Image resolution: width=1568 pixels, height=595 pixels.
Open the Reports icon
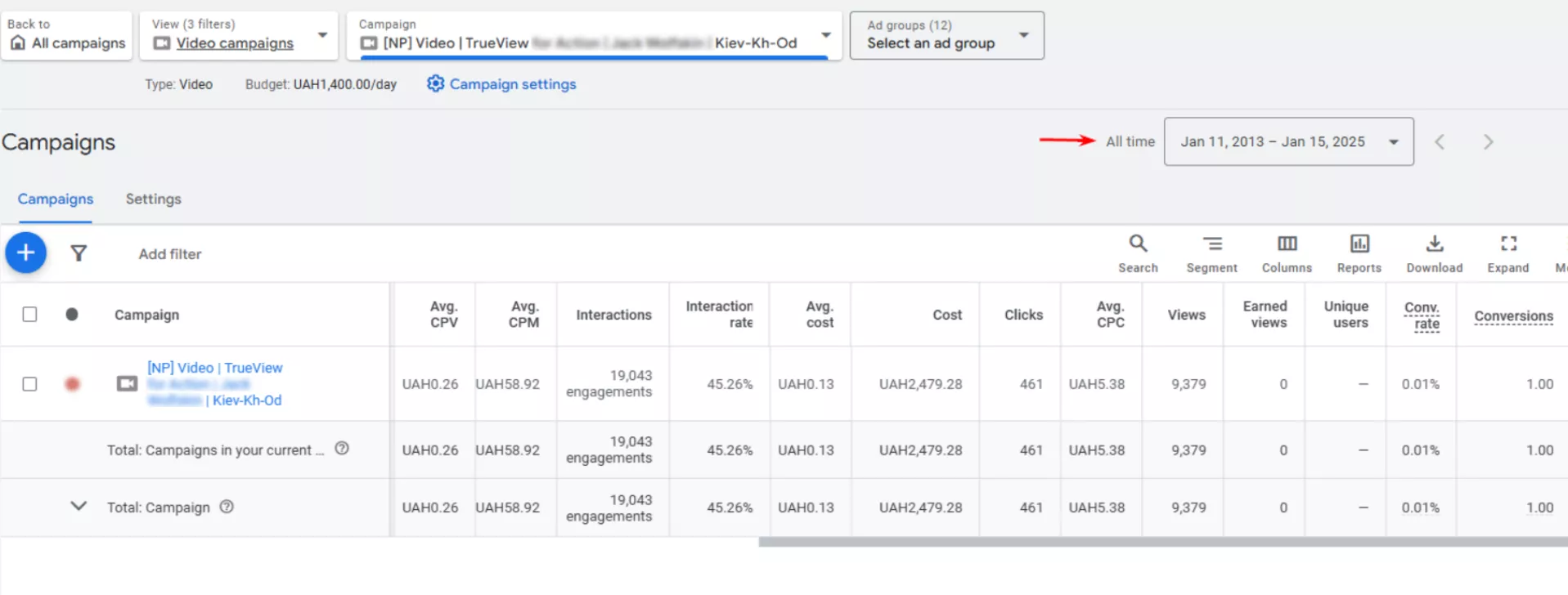pyautogui.click(x=1359, y=253)
